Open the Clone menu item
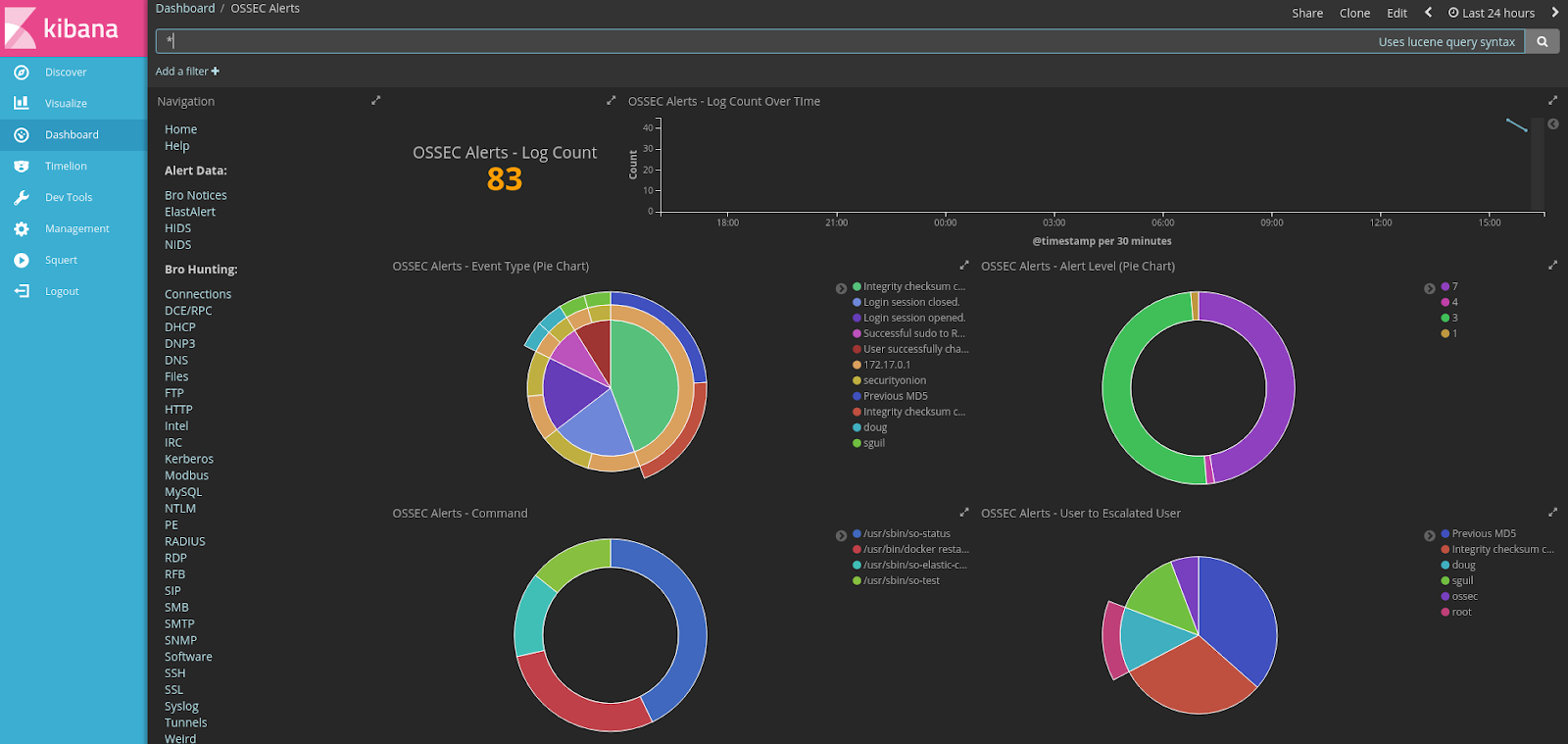The image size is (1568, 744). click(1354, 13)
